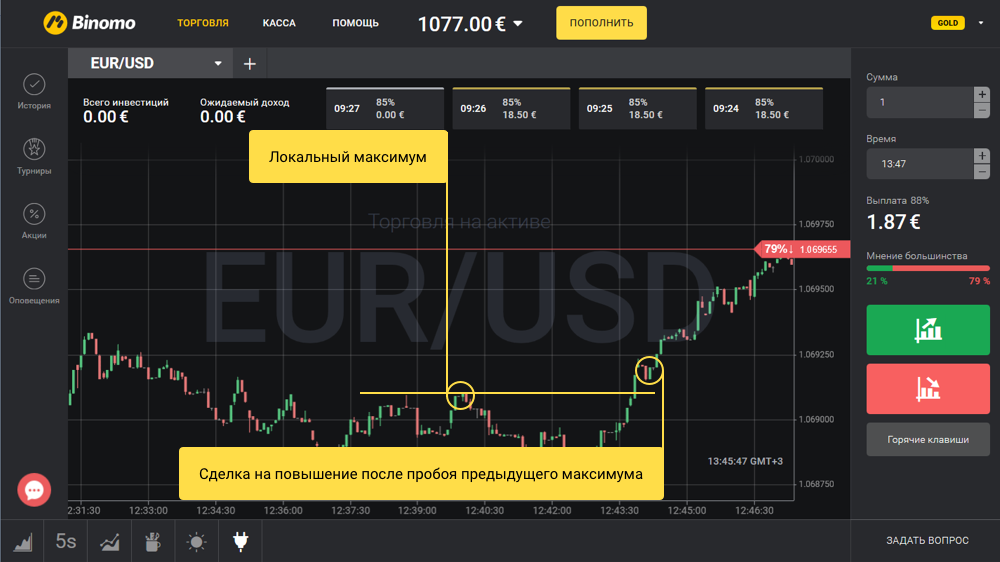Open the GOLD account status dropdown arrow
The height and width of the screenshot is (562, 1000).
point(981,22)
